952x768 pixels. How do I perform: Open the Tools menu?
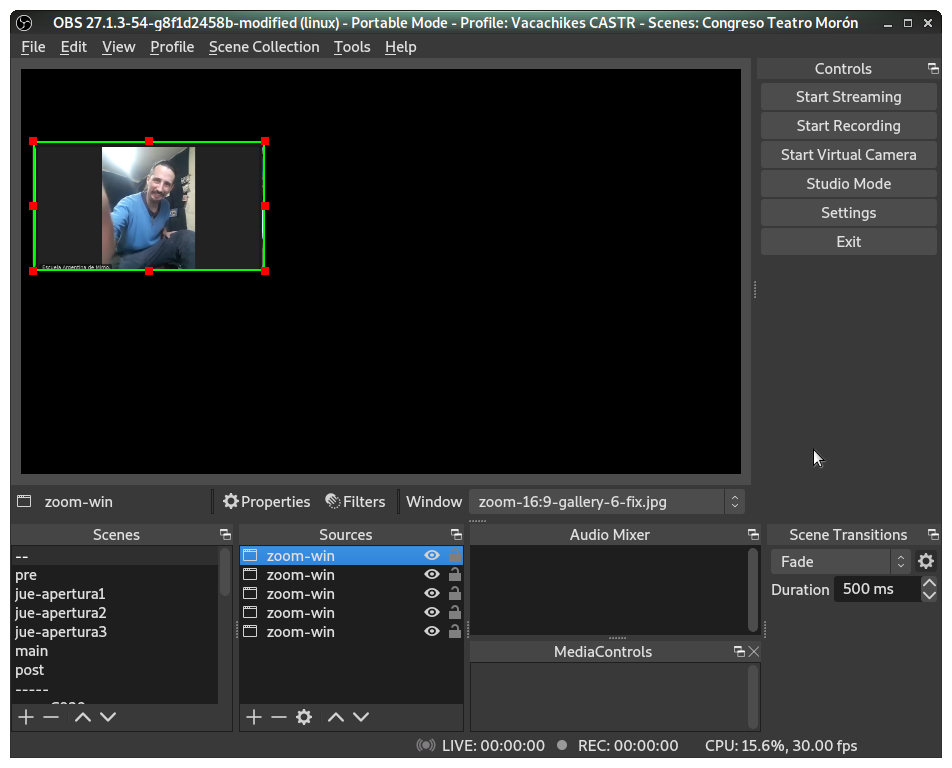pyautogui.click(x=351, y=47)
